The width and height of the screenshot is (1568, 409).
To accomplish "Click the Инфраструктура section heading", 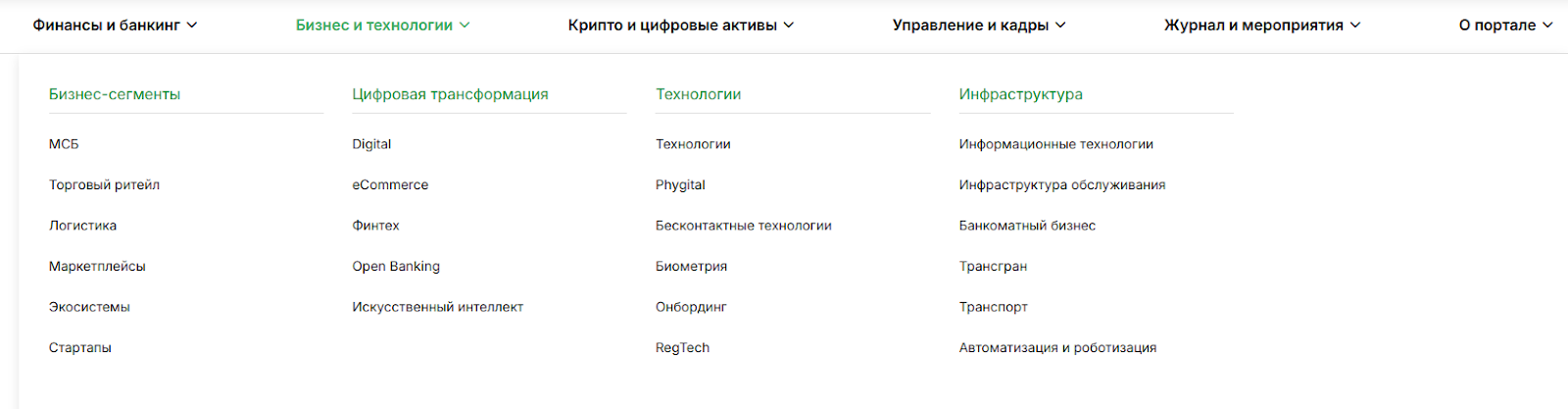I will point(1020,94).
